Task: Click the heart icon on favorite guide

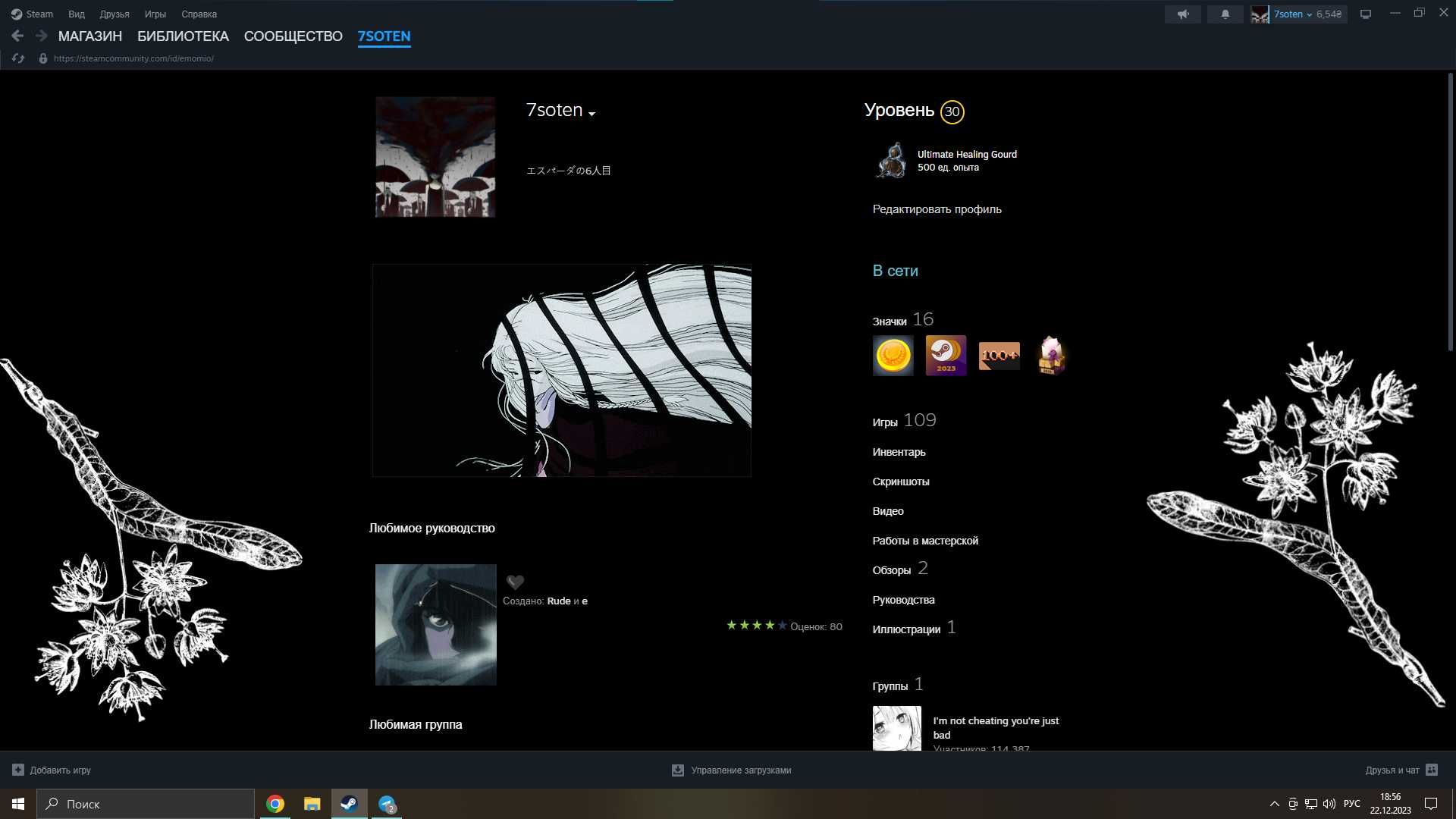Action: [x=516, y=582]
